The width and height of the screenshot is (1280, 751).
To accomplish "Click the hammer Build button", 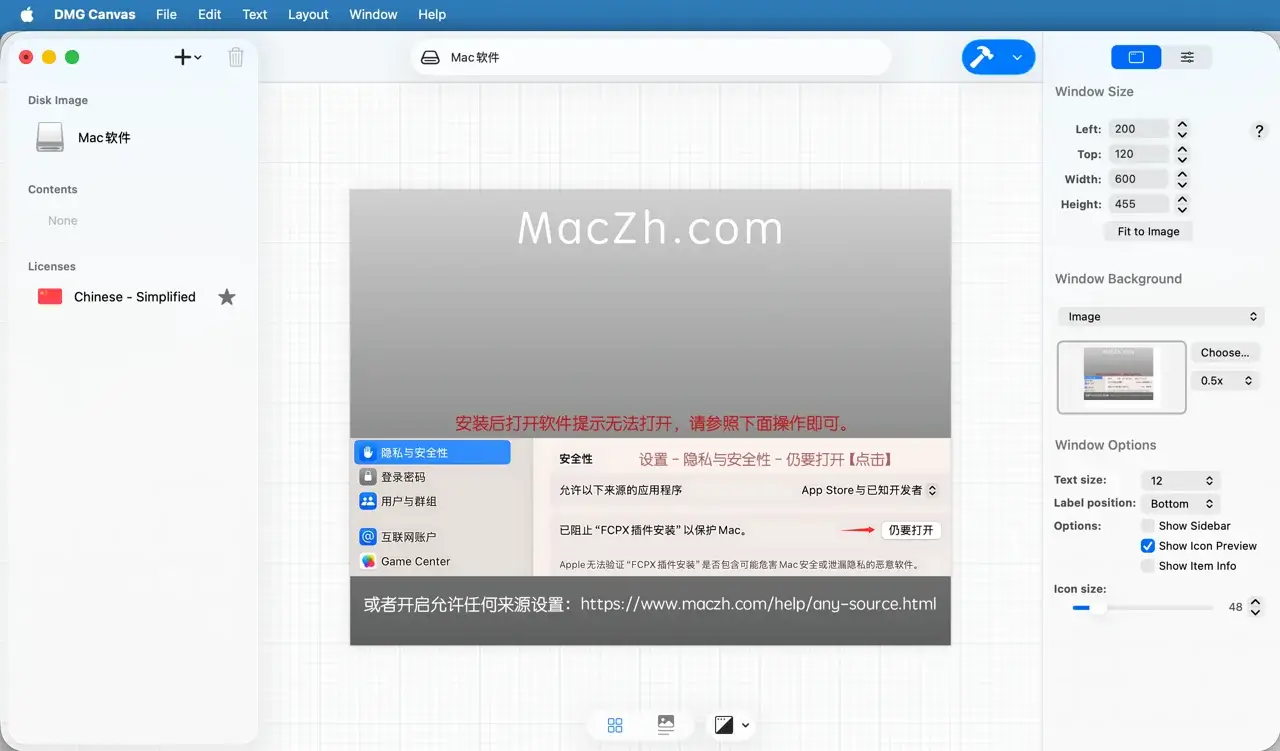I will pyautogui.click(x=984, y=57).
